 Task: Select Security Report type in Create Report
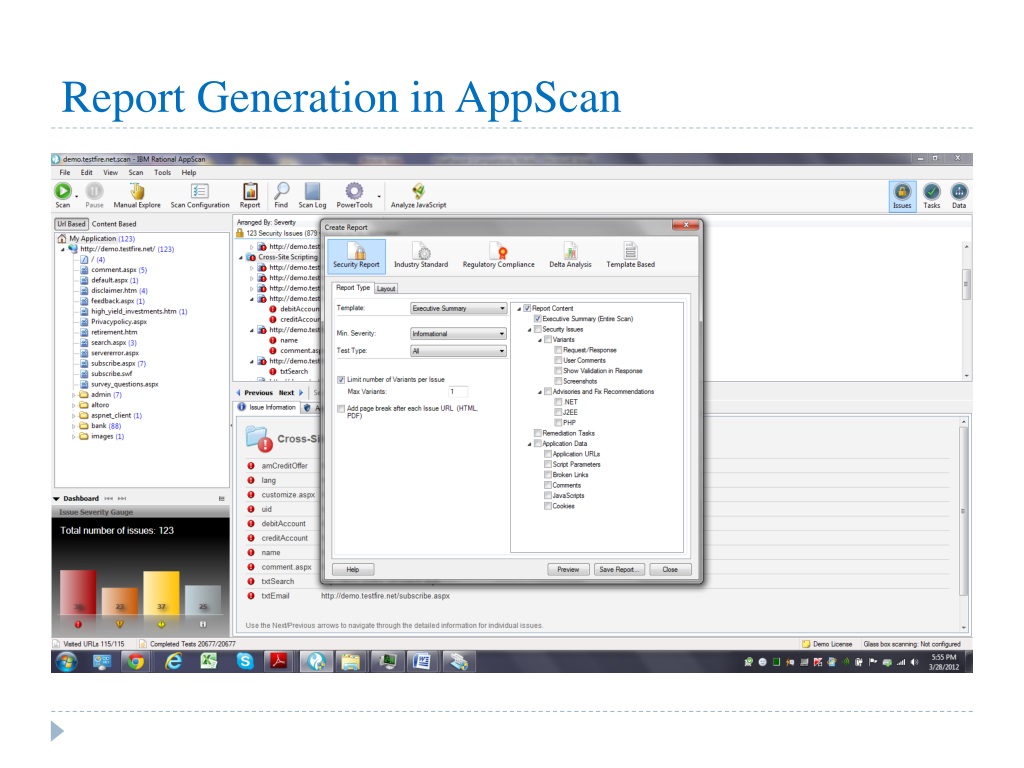coord(357,255)
